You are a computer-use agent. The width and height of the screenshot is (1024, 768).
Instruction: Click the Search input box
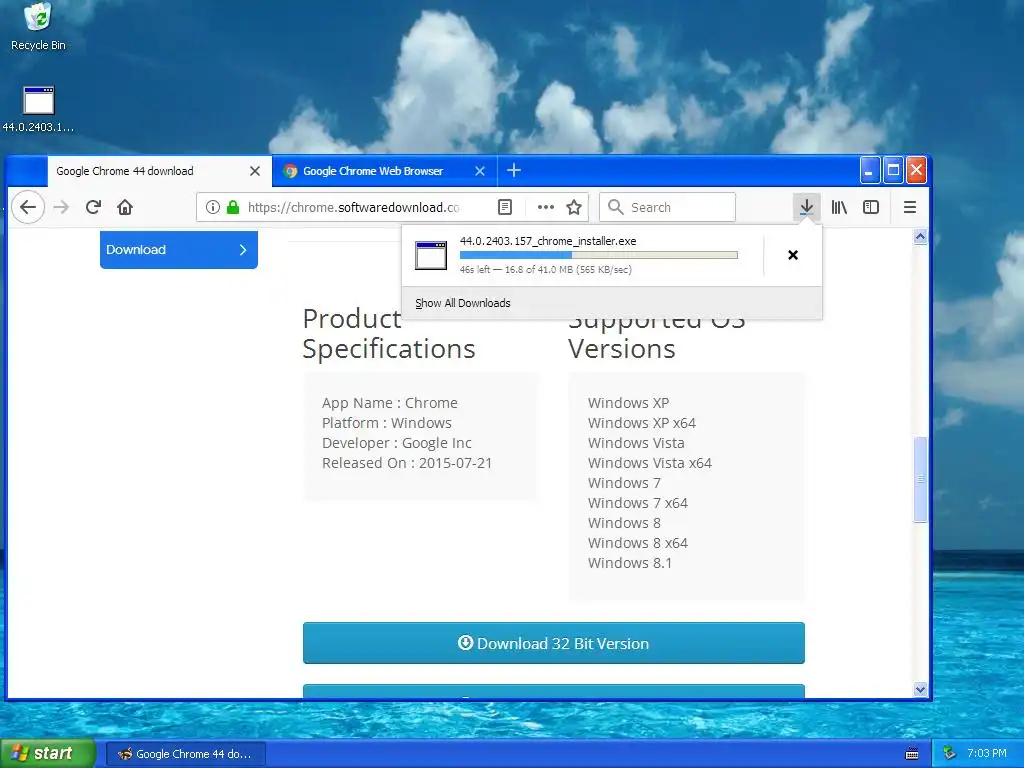(x=667, y=207)
